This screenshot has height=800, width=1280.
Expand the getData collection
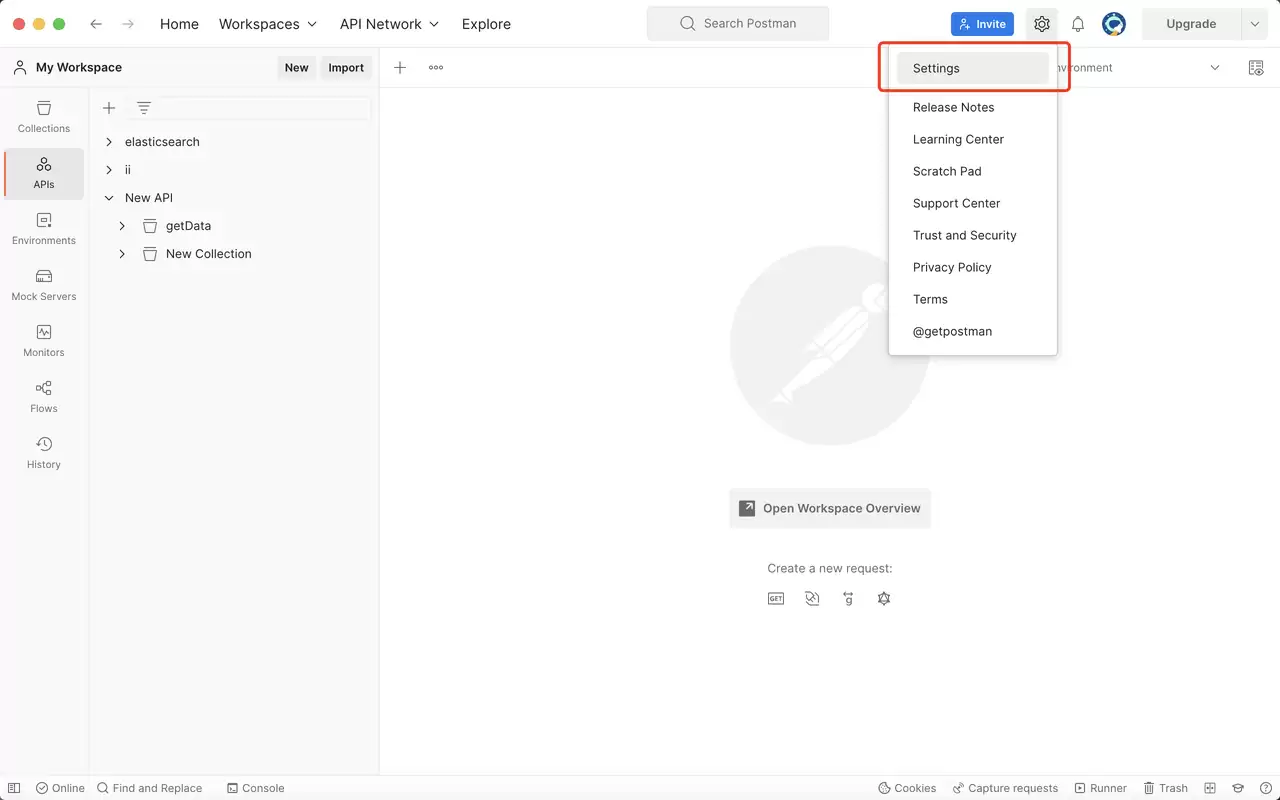122,226
